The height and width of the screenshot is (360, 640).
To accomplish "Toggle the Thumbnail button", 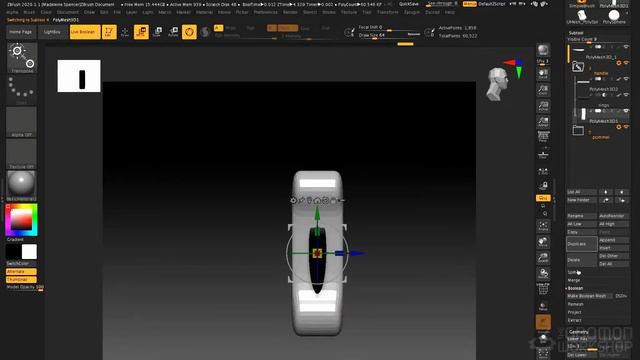I will tap(21, 280).
